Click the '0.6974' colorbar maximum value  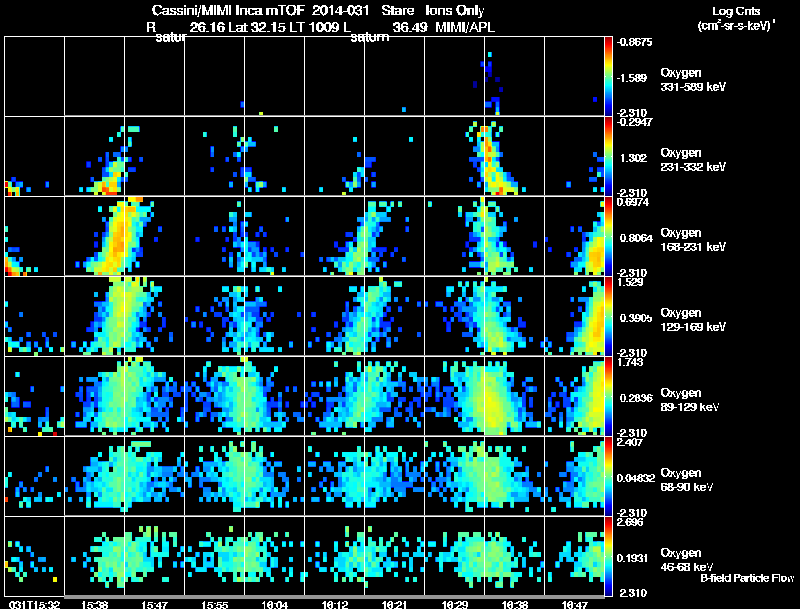(633, 202)
